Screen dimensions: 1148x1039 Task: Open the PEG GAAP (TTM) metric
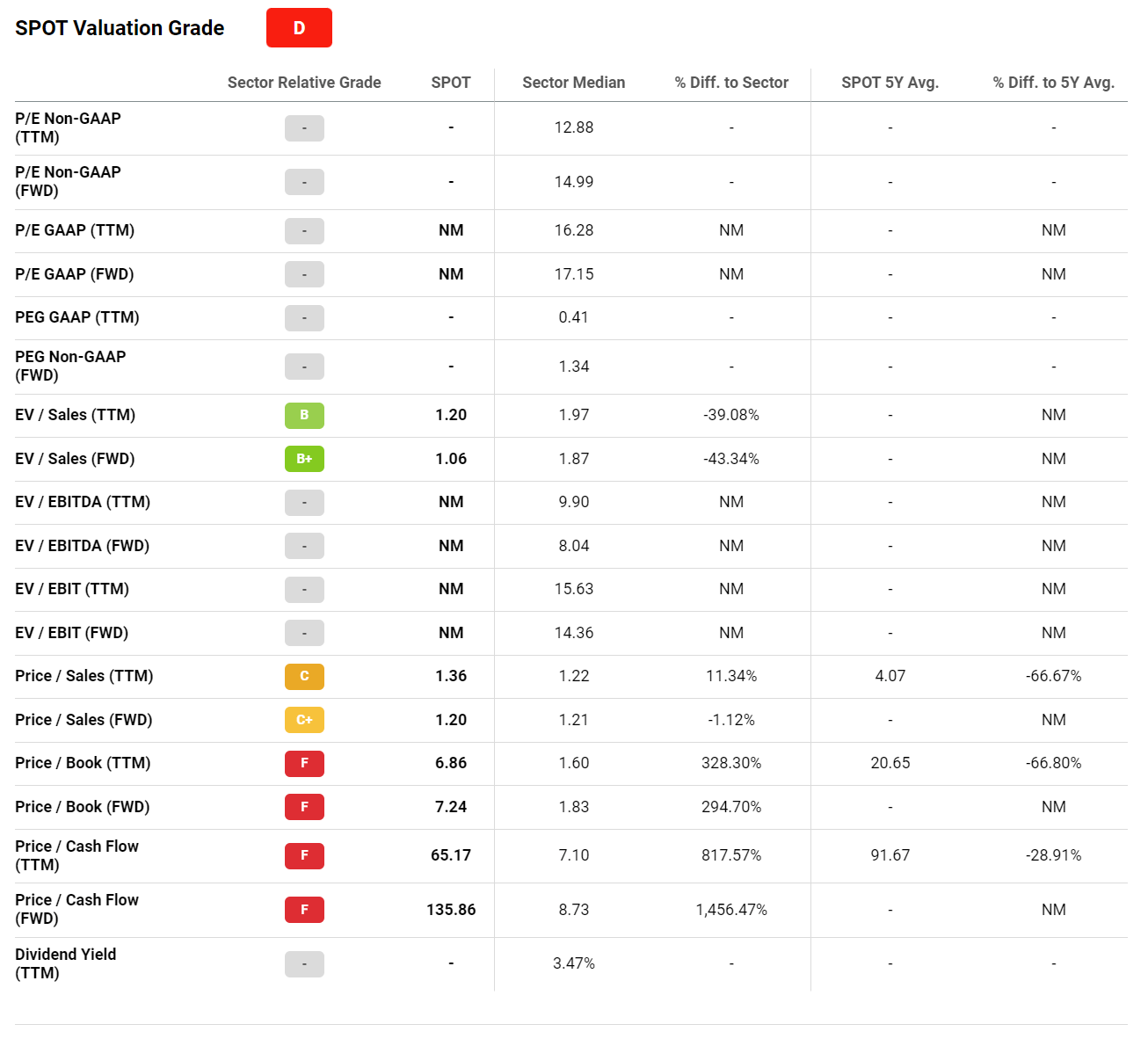pos(77,317)
